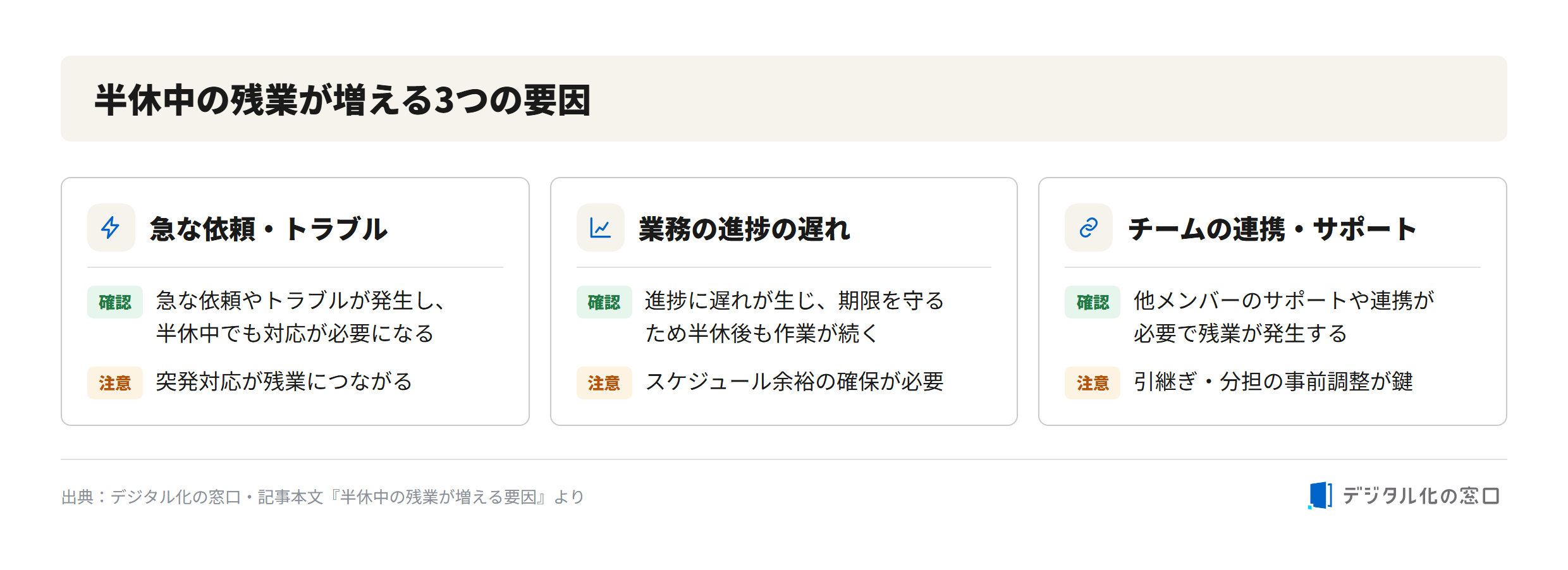Click the text 引継ぎ・分担の事前調整が鍵

[x=1273, y=382]
